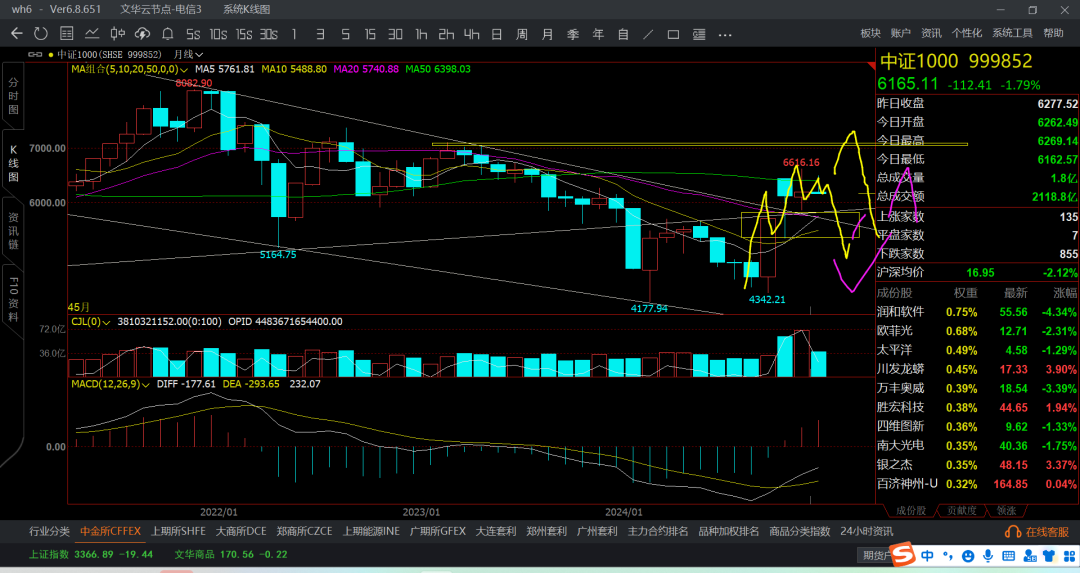Open the quote list icon
This screenshot has width=1080, height=573.
[x=67, y=34]
